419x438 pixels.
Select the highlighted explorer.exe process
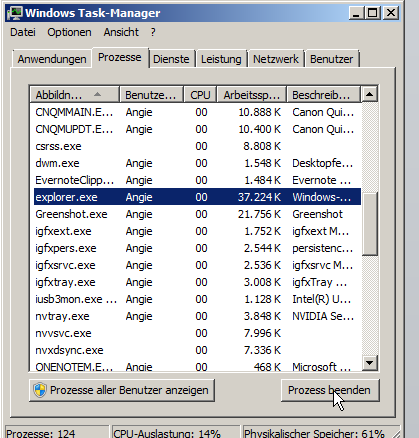[197, 197]
